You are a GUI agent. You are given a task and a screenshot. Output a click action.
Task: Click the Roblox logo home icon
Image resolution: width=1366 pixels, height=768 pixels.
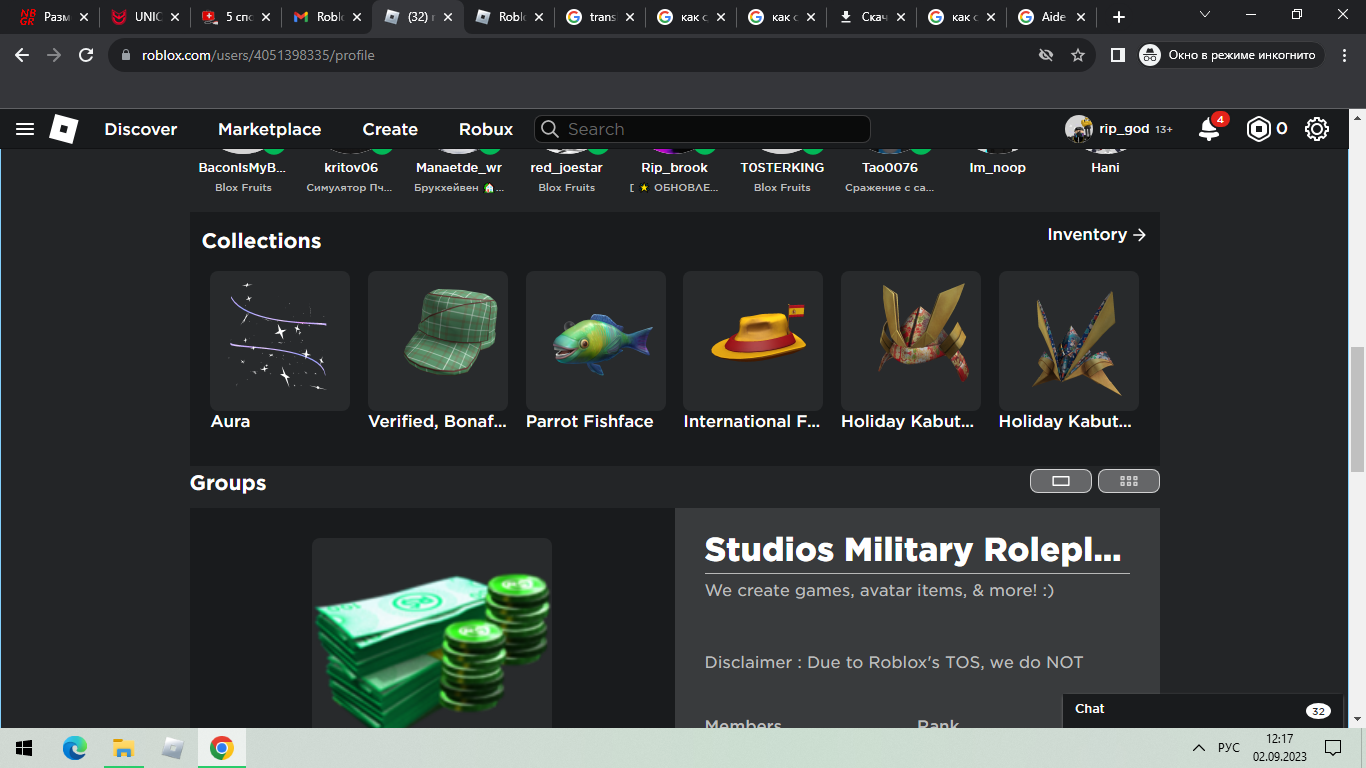pyautogui.click(x=64, y=129)
